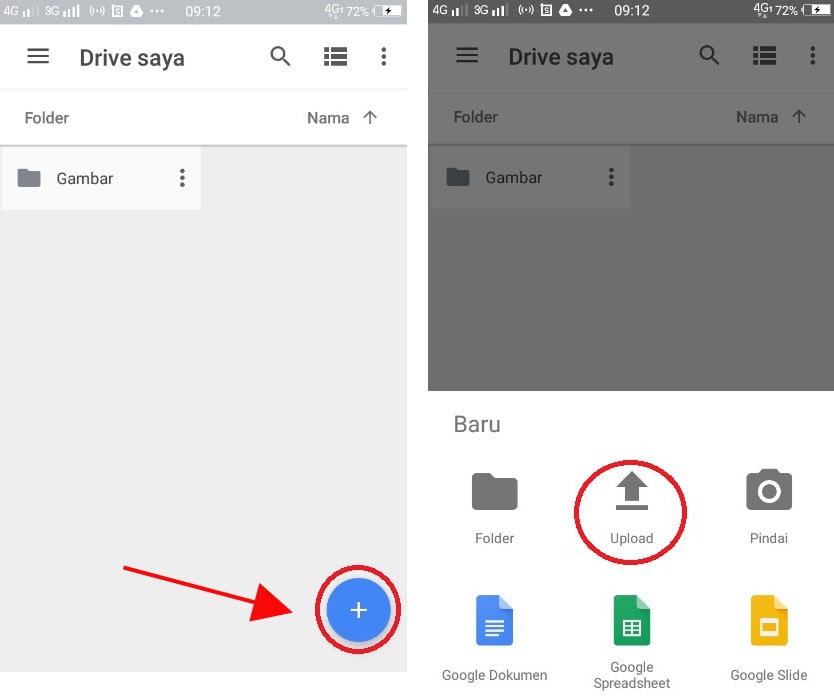Image resolution: width=834 pixels, height=696 pixels.
Task: Open the hamburger menu in left screen
Action: coord(38,56)
